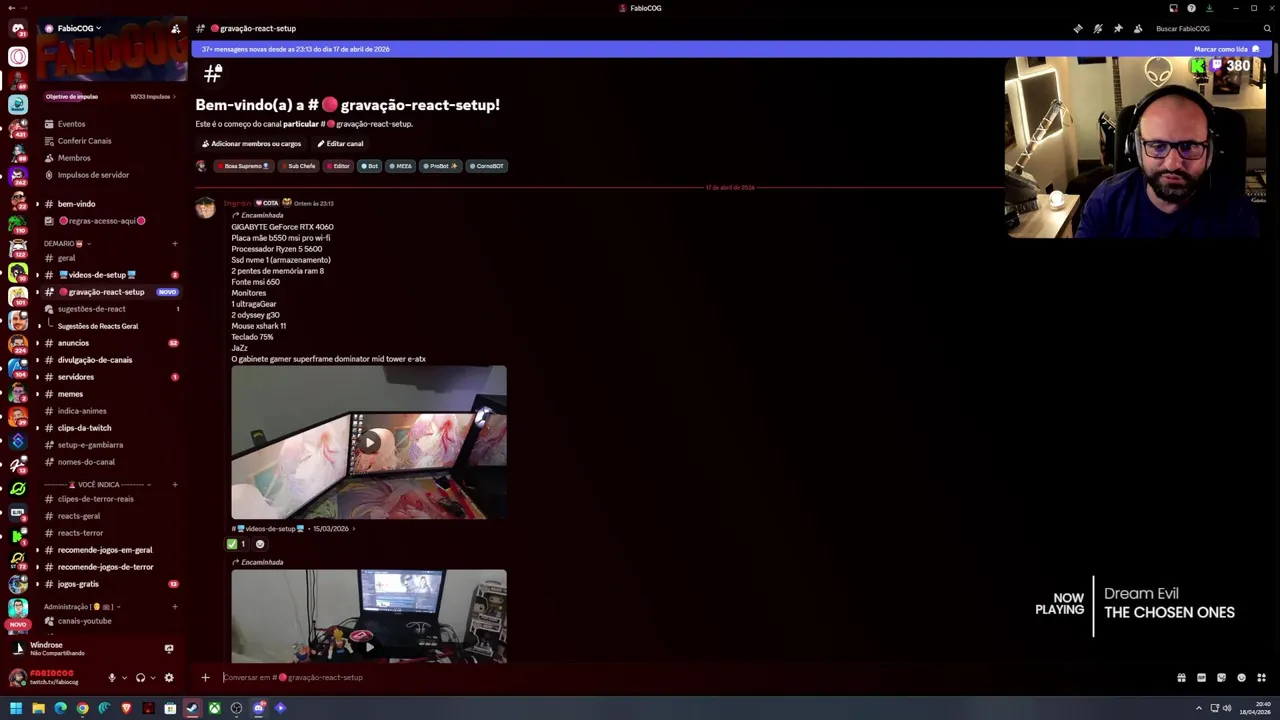Open the Threads icon in channel header

click(1078, 28)
